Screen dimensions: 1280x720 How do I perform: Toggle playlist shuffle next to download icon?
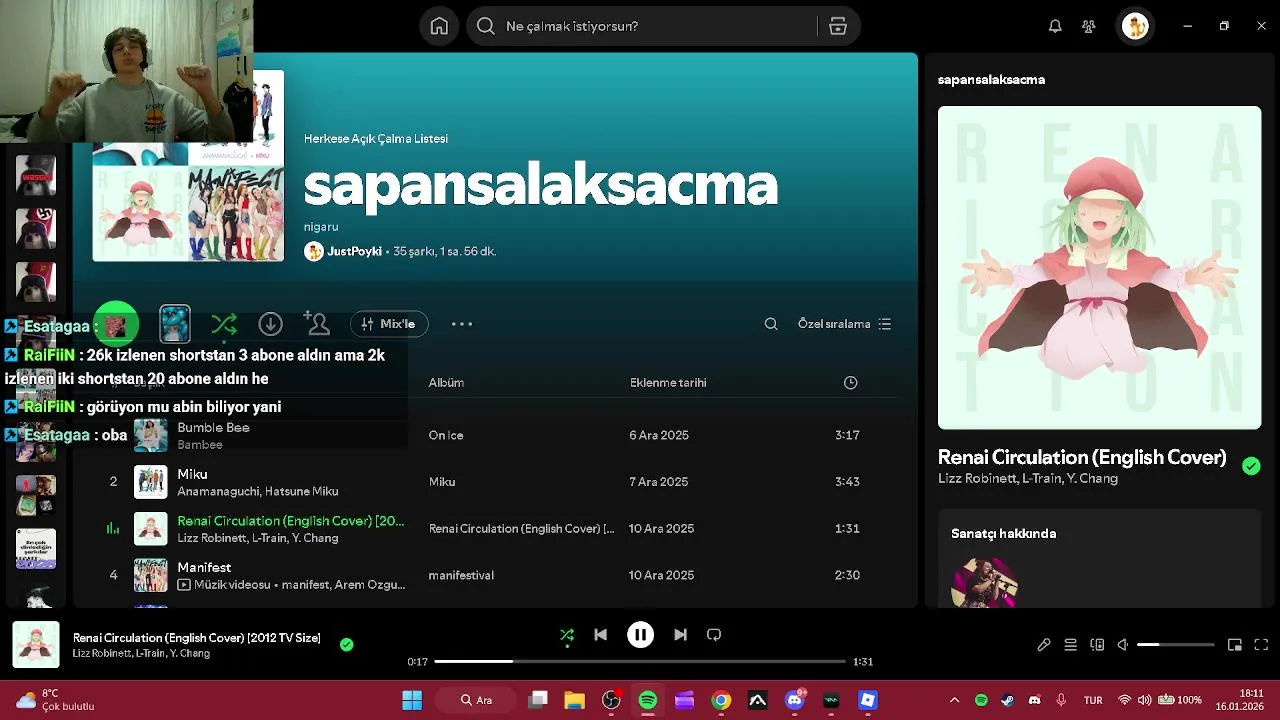(224, 324)
